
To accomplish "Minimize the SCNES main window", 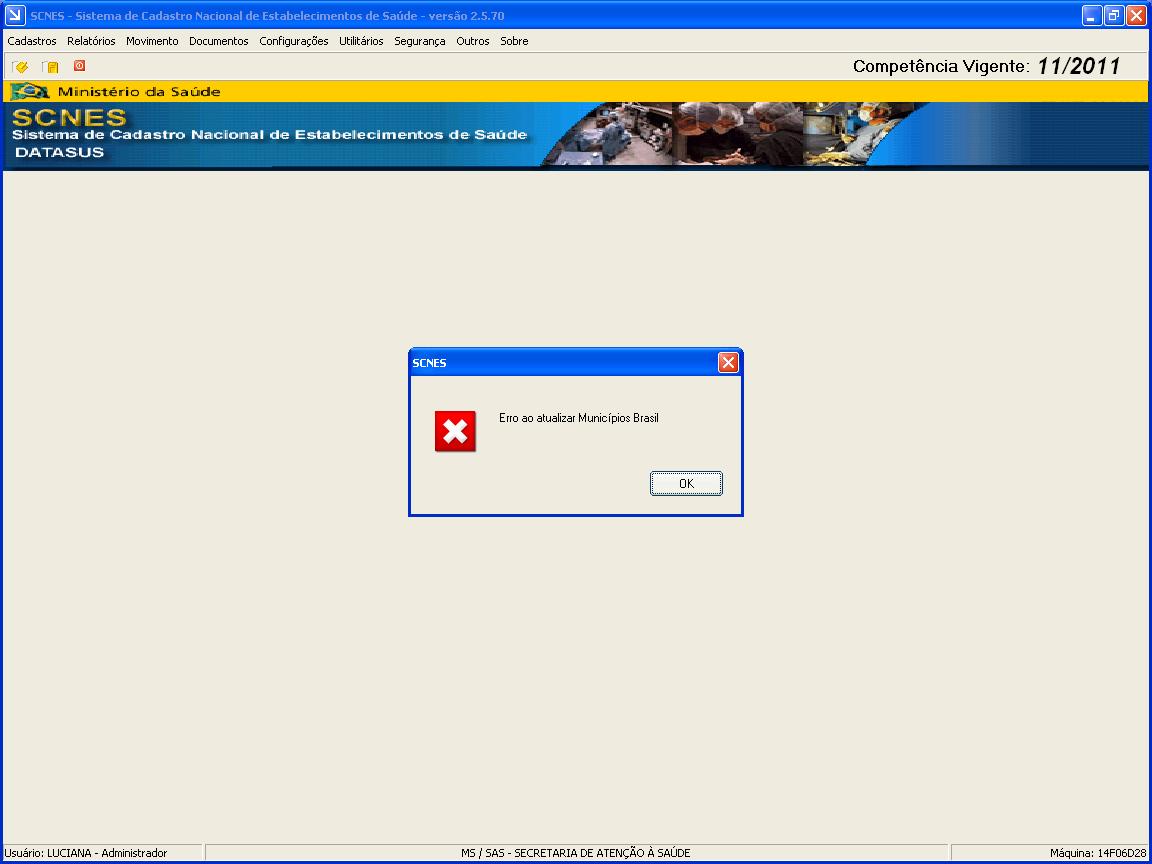I will [x=1092, y=15].
